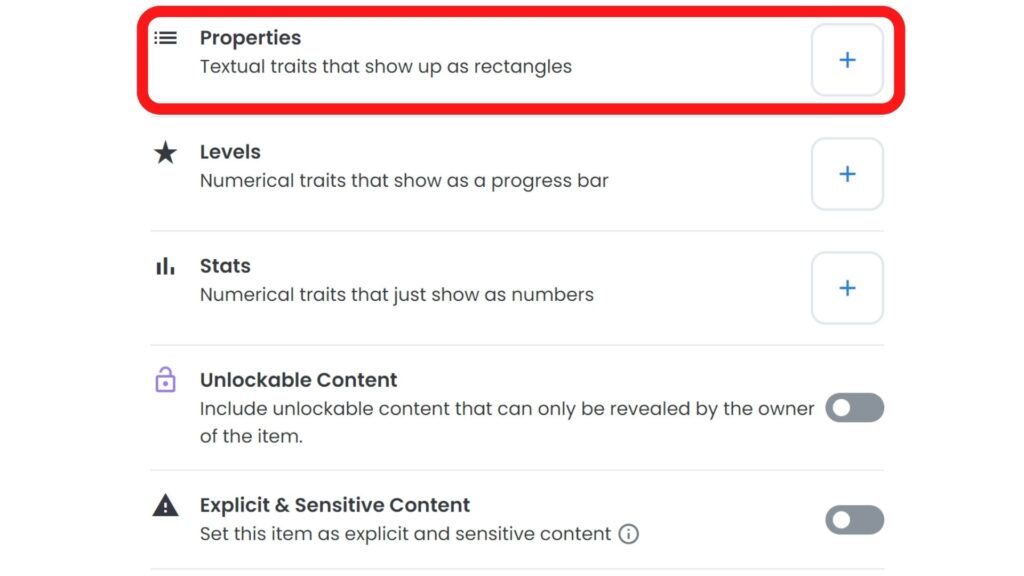Image resolution: width=1024 pixels, height=576 pixels.
Task: Open the sensitive content info icon
Action: point(628,534)
